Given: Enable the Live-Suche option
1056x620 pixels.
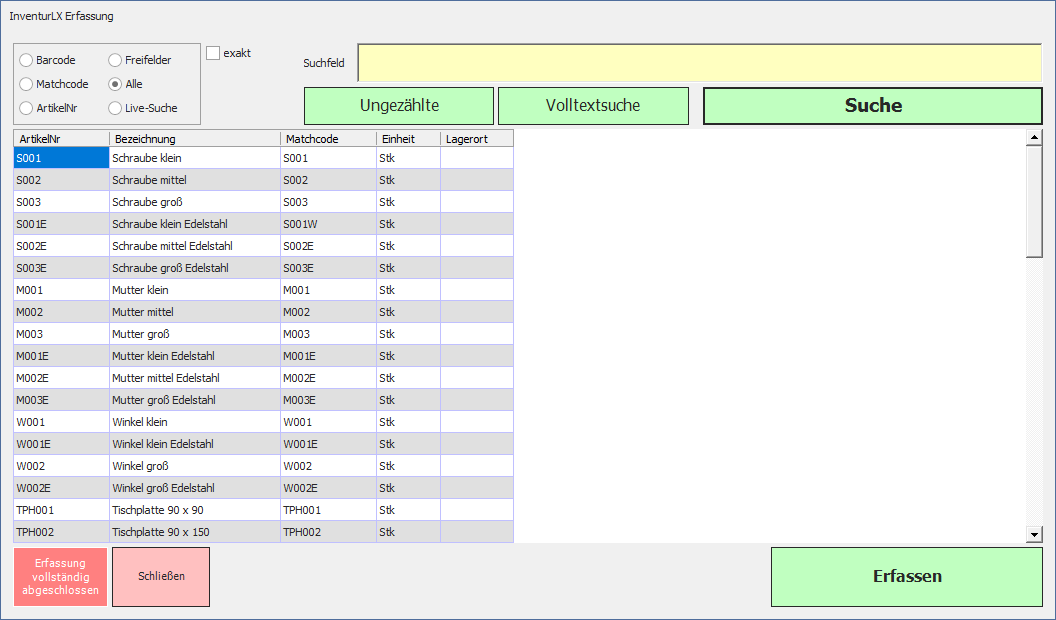Looking at the screenshot, I should click(116, 108).
